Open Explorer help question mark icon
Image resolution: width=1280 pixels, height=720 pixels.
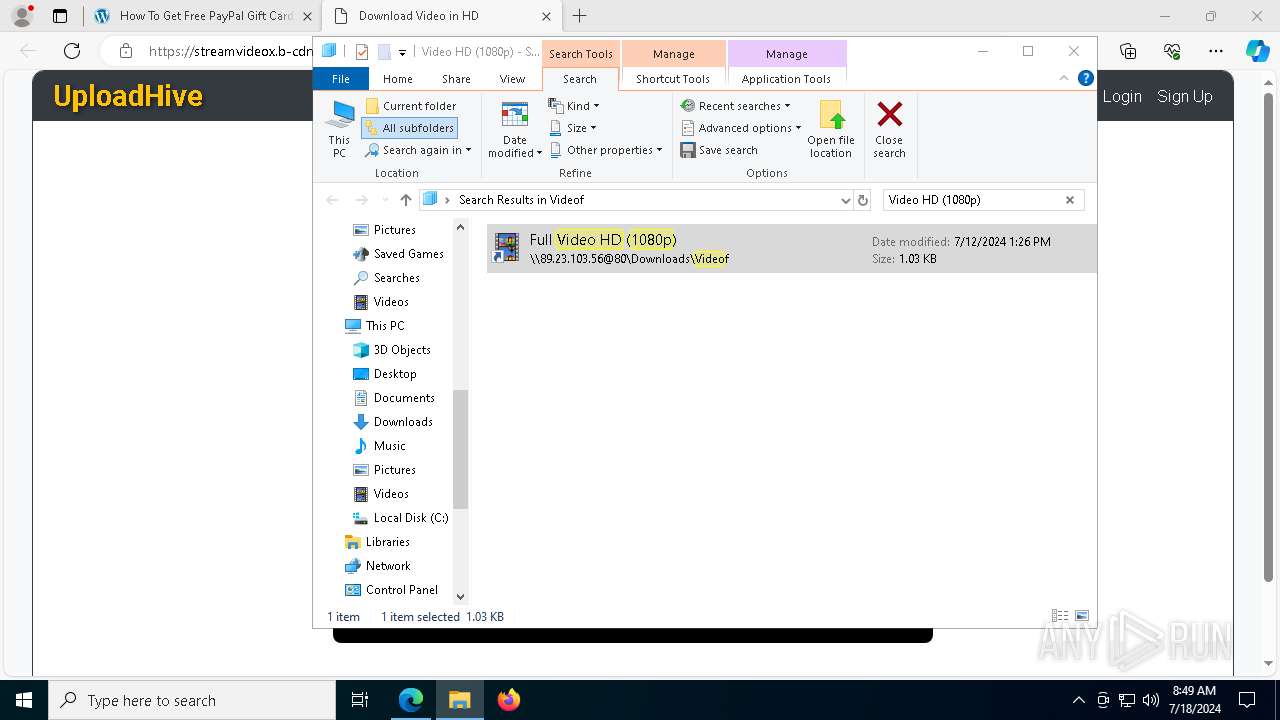[x=1086, y=78]
